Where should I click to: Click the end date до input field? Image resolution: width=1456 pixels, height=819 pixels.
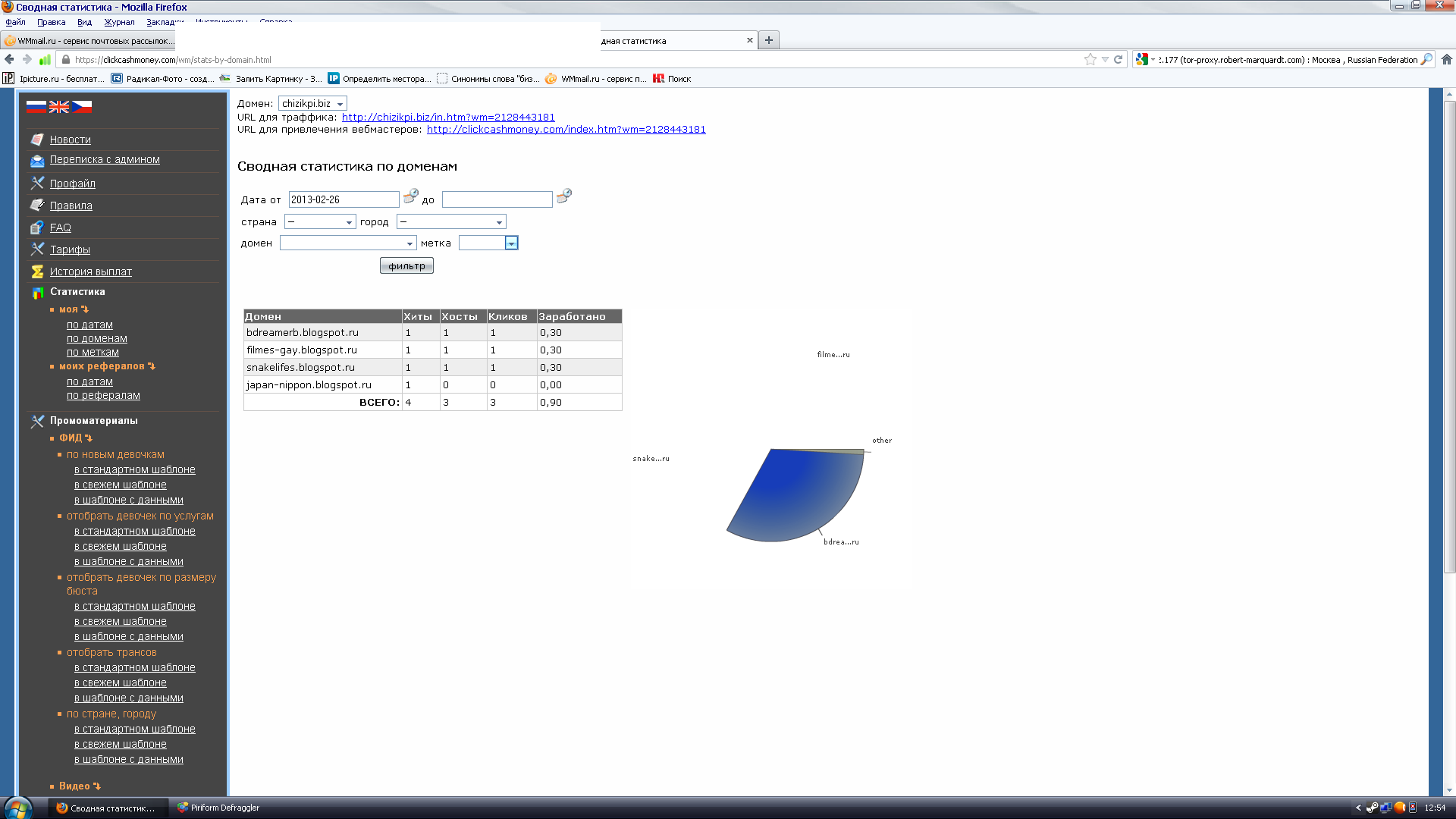coord(497,199)
